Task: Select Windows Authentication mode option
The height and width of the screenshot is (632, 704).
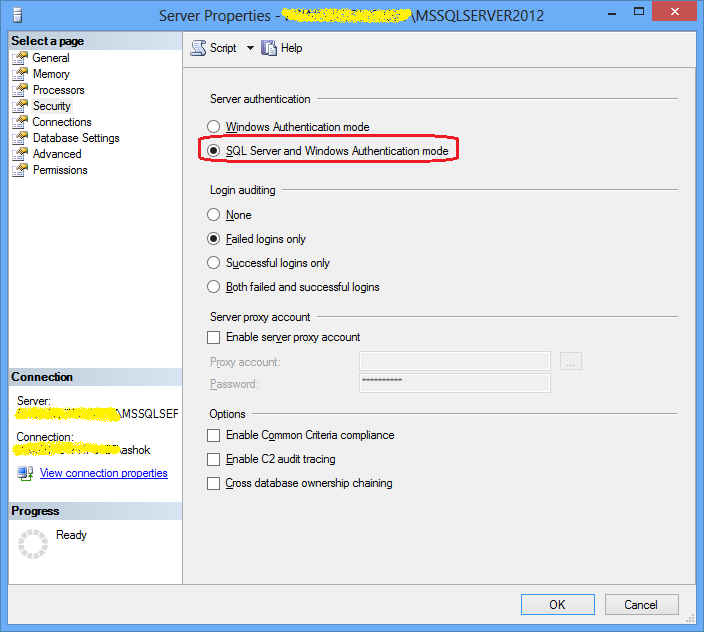Action: 213,127
